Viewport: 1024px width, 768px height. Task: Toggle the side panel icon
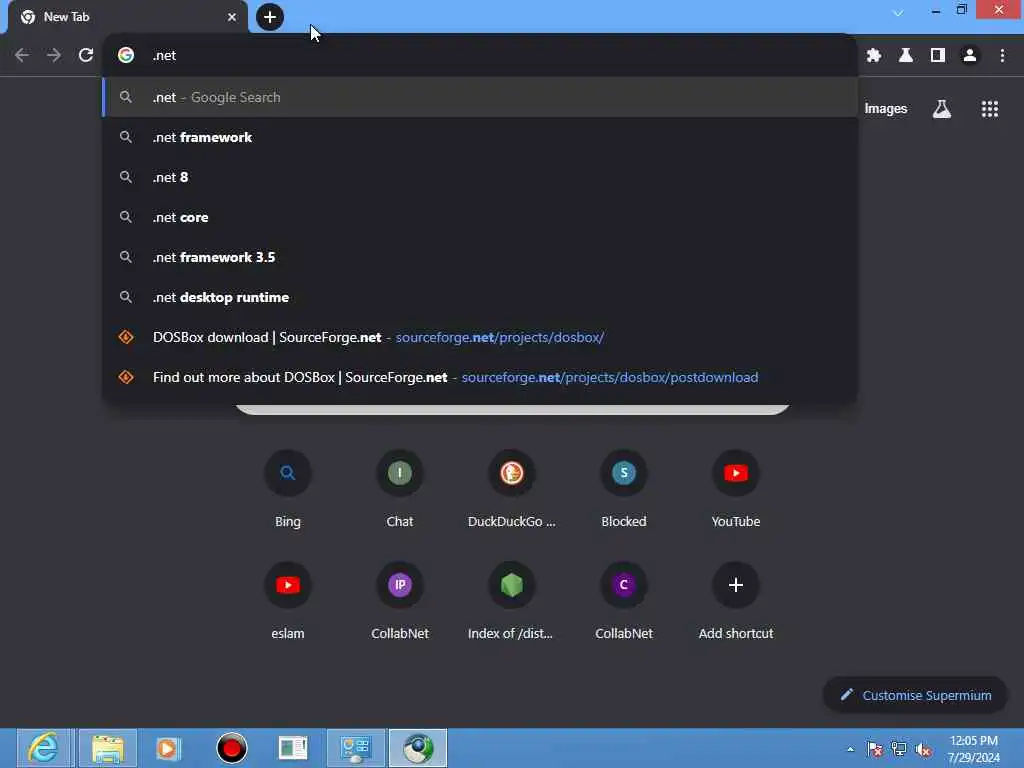pos(938,56)
